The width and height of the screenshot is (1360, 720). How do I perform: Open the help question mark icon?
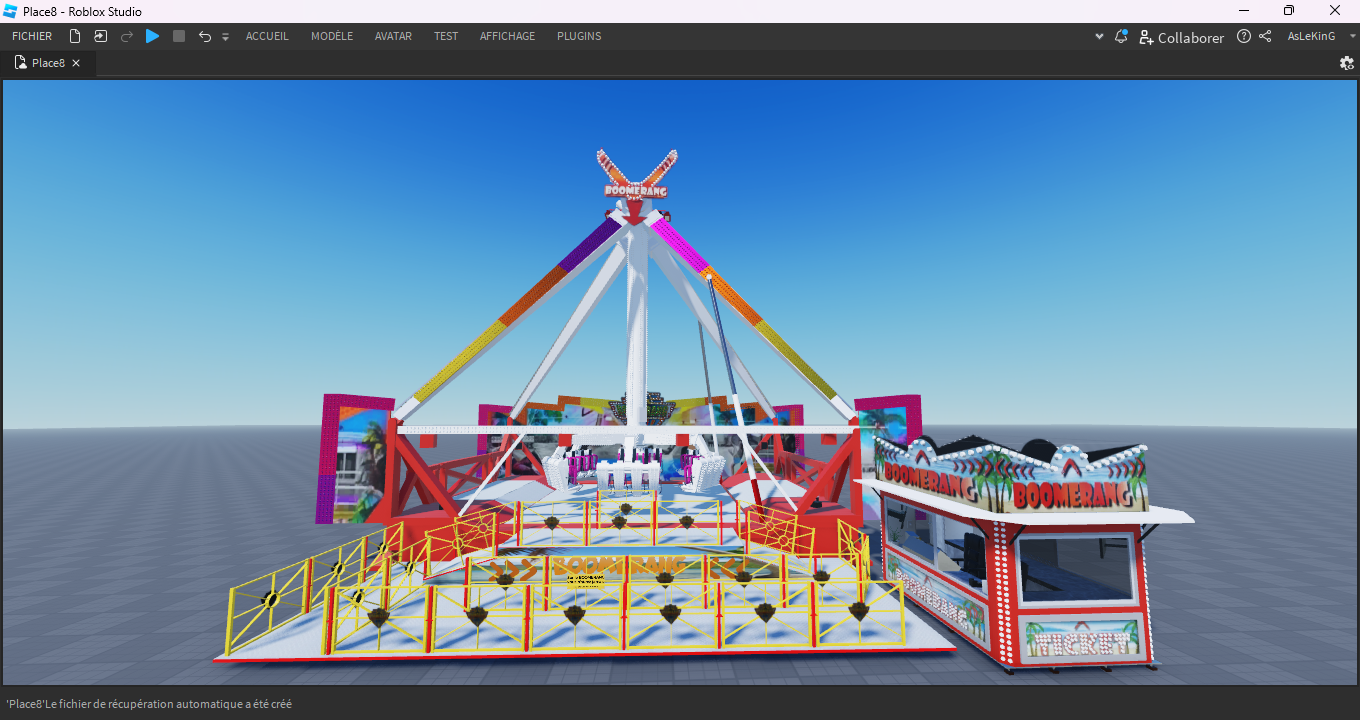[x=1244, y=36]
